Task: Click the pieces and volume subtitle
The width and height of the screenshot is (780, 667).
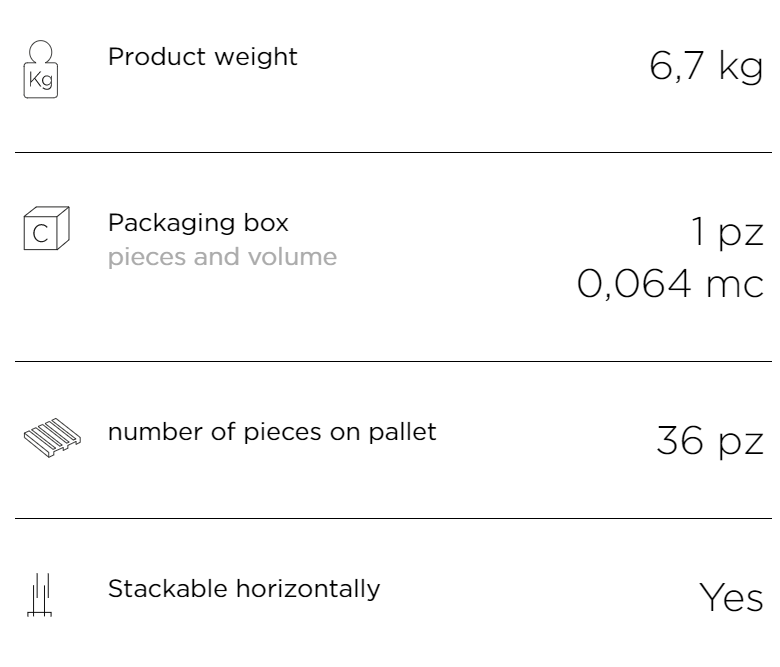Action: (222, 257)
